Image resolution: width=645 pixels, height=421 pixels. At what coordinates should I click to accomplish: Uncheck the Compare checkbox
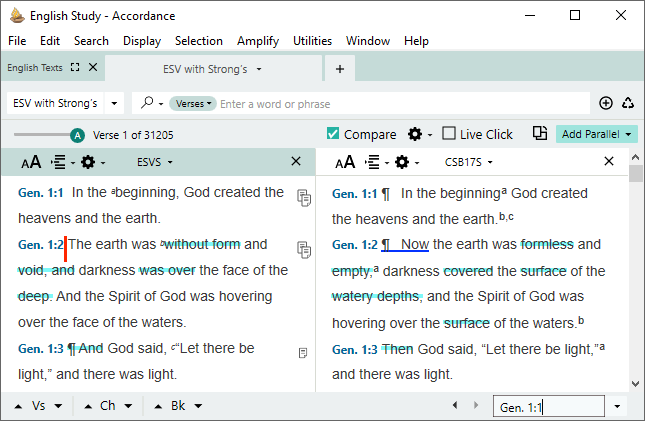click(334, 134)
